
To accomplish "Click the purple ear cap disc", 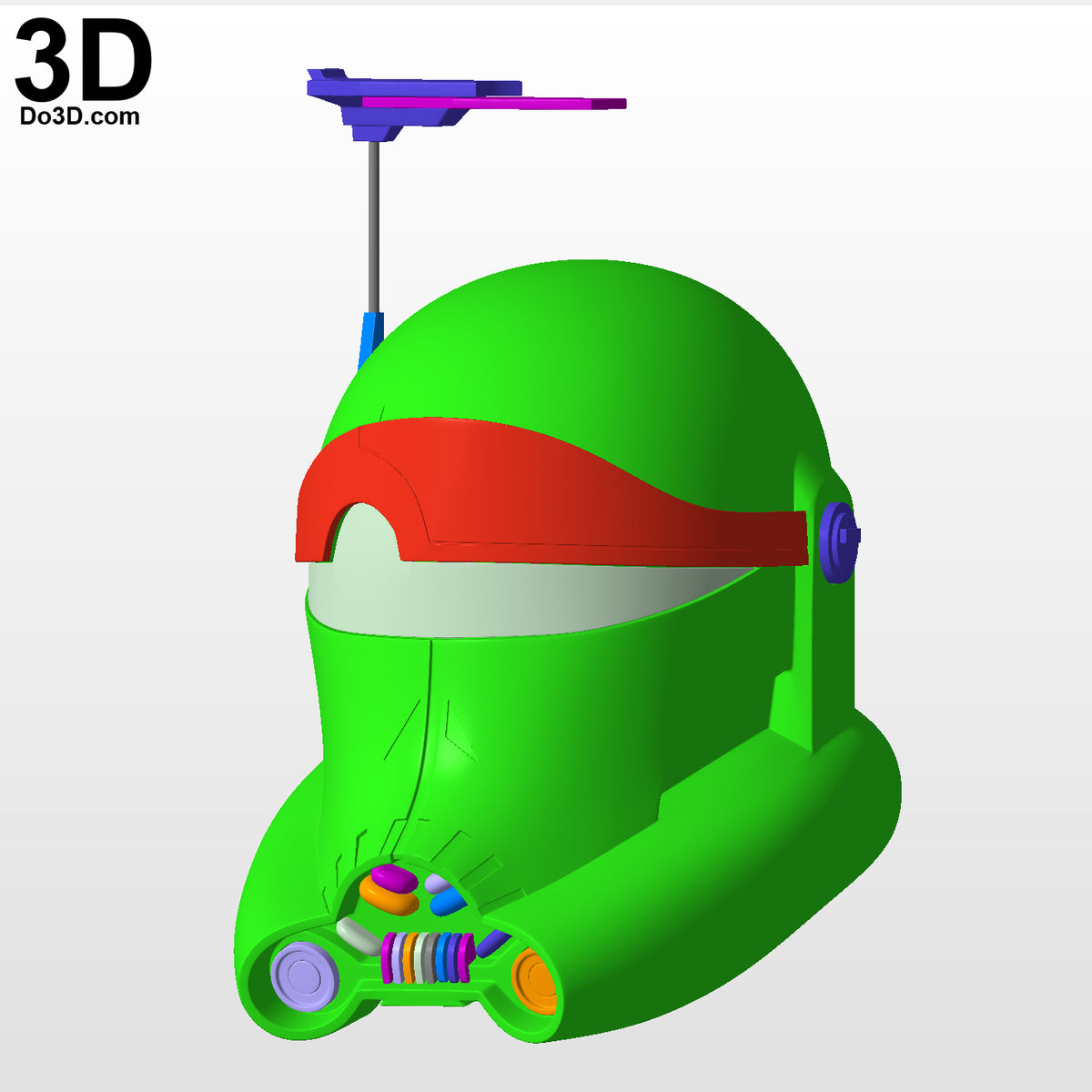I will [838, 542].
